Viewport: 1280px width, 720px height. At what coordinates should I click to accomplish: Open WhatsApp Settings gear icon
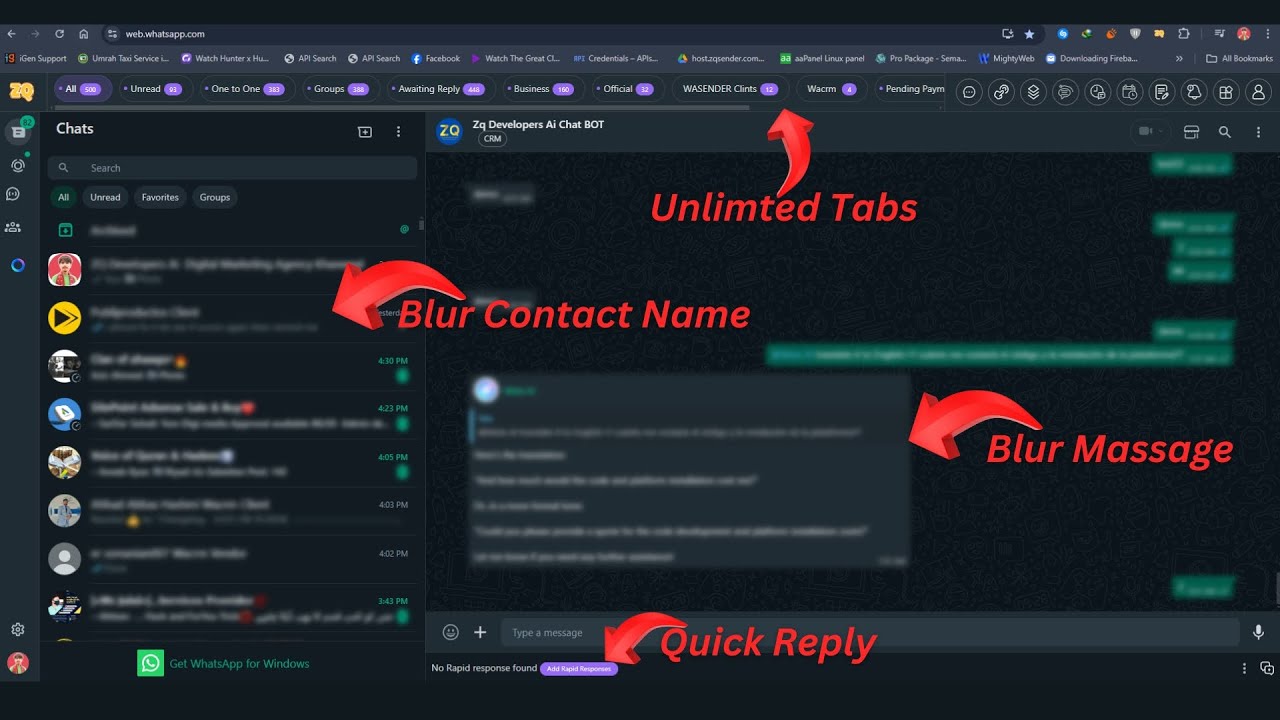[18, 629]
